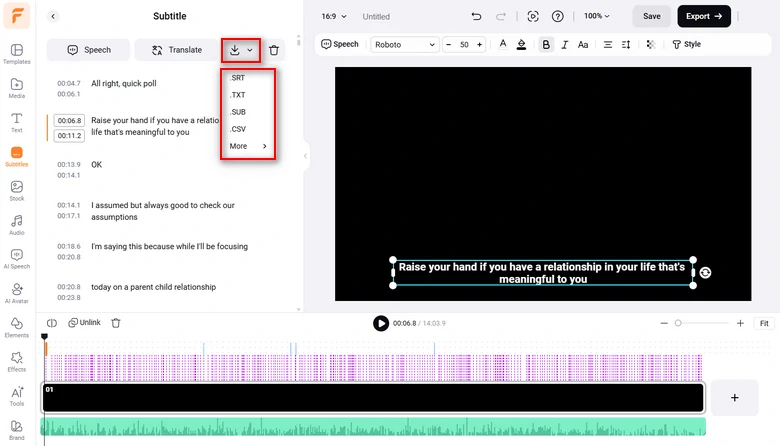Open the AI Speech tool

[16, 259]
